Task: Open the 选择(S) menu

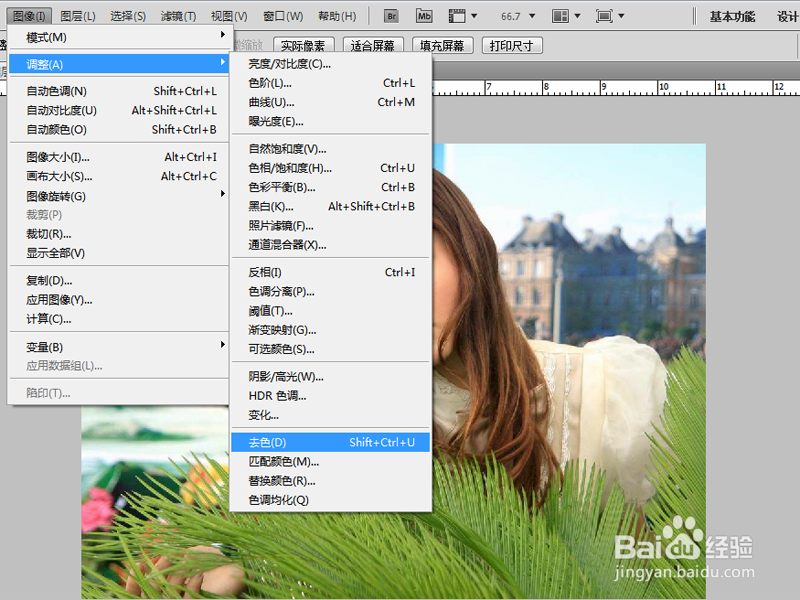Action: pos(128,16)
